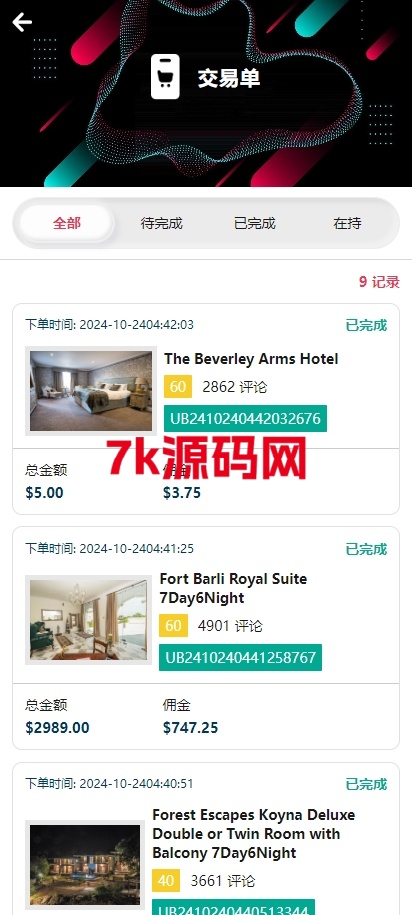
Task: Click Forest Escapes Koyna Deluxe title
Action: pyautogui.click(x=254, y=834)
